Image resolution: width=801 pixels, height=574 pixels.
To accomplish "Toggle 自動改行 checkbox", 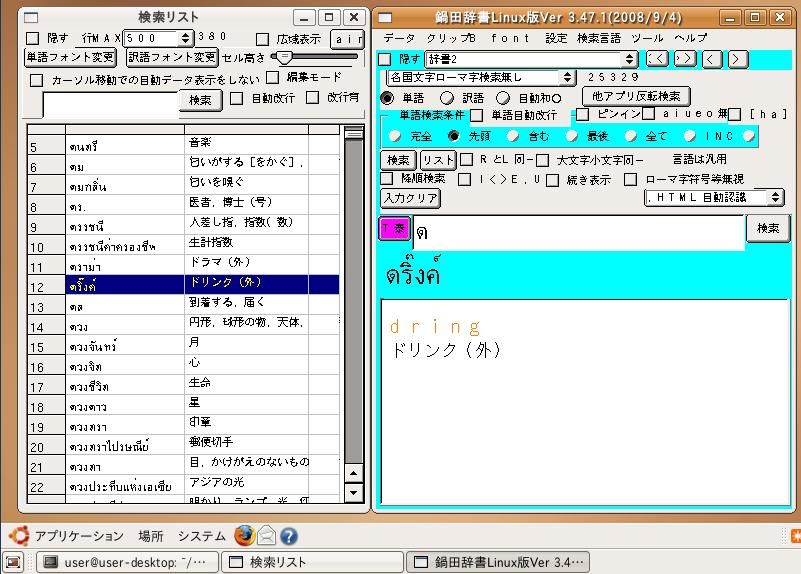I will [x=236, y=98].
